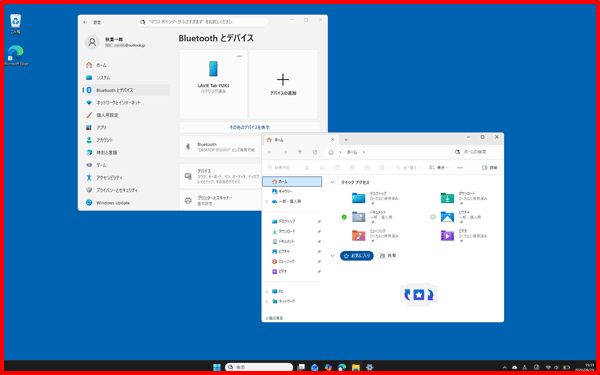Click the home icon in address bar
600x375 pixels.
point(331,152)
